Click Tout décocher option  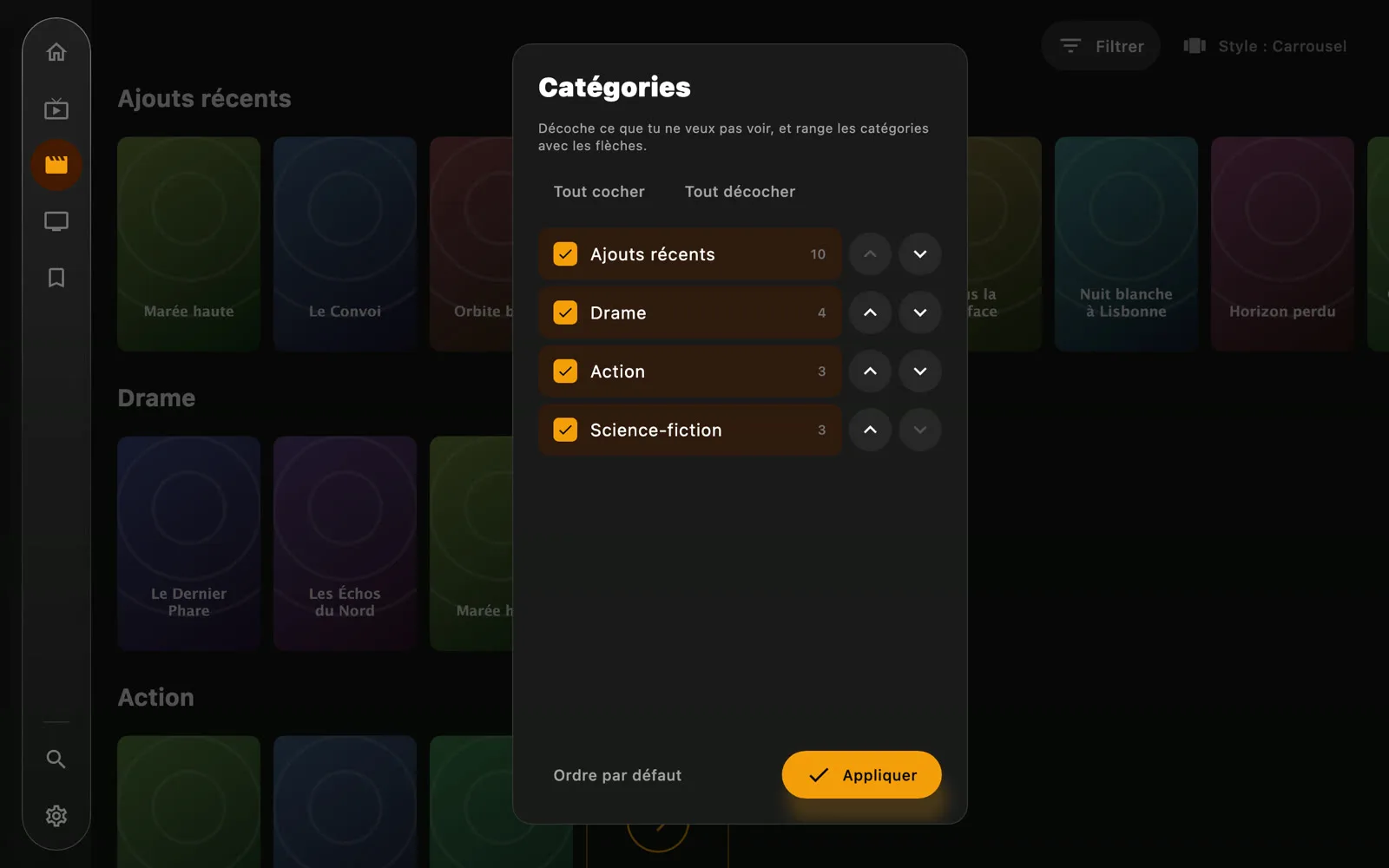point(740,192)
